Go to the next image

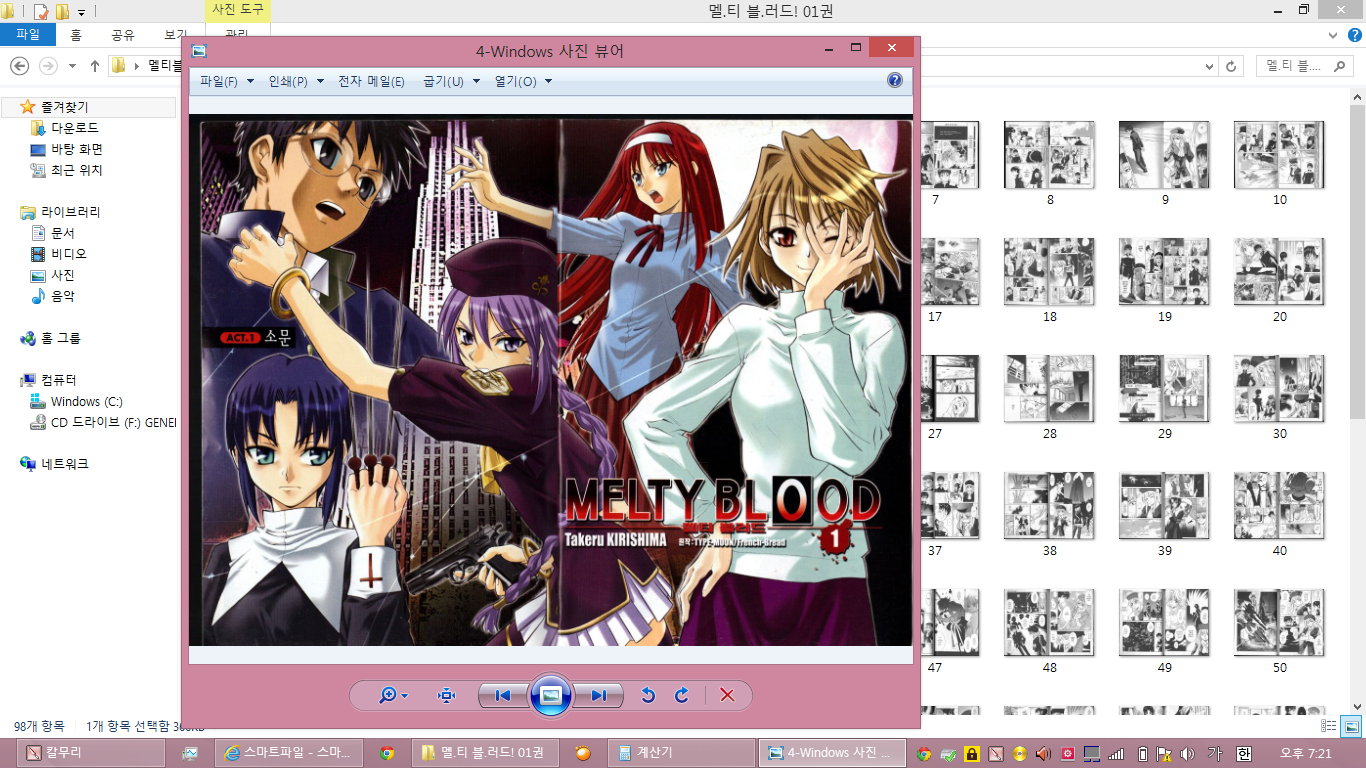tap(598, 696)
